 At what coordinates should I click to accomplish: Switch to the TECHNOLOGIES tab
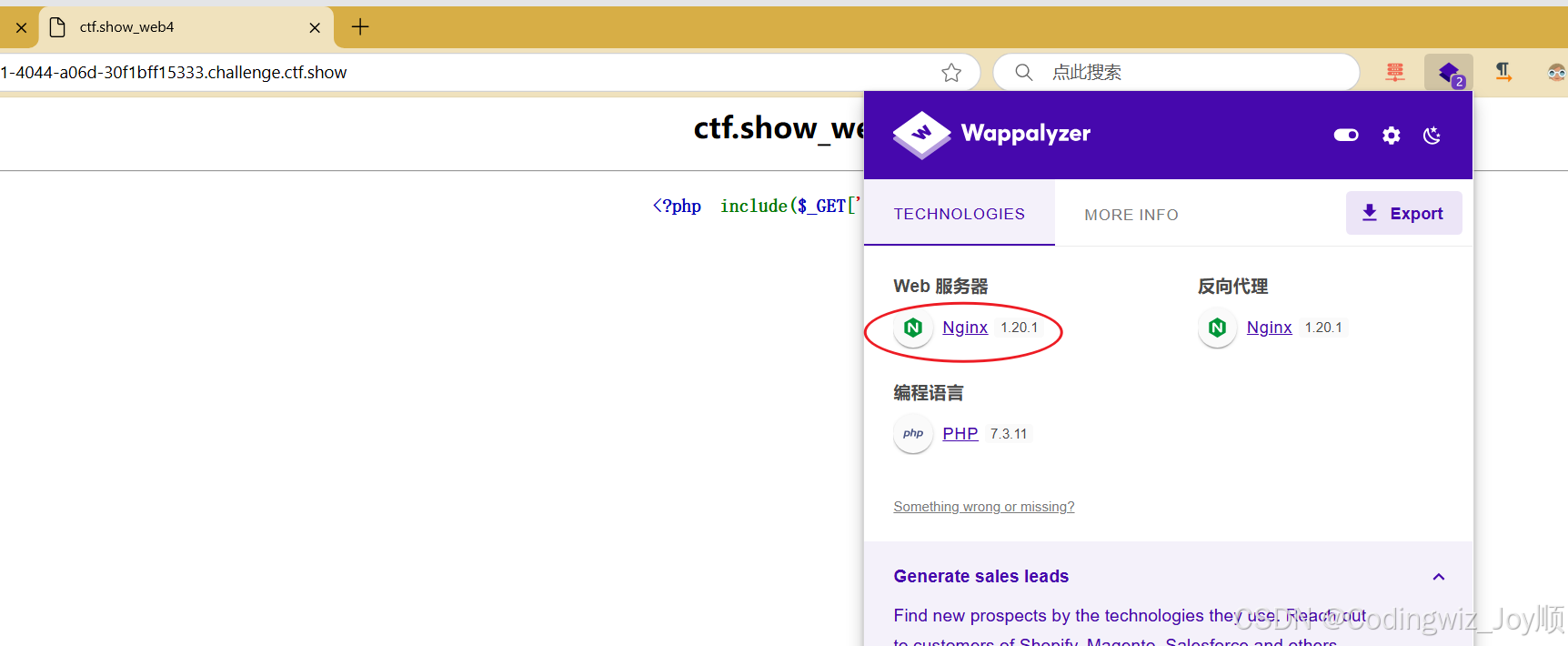pyautogui.click(x=959, y=214)
